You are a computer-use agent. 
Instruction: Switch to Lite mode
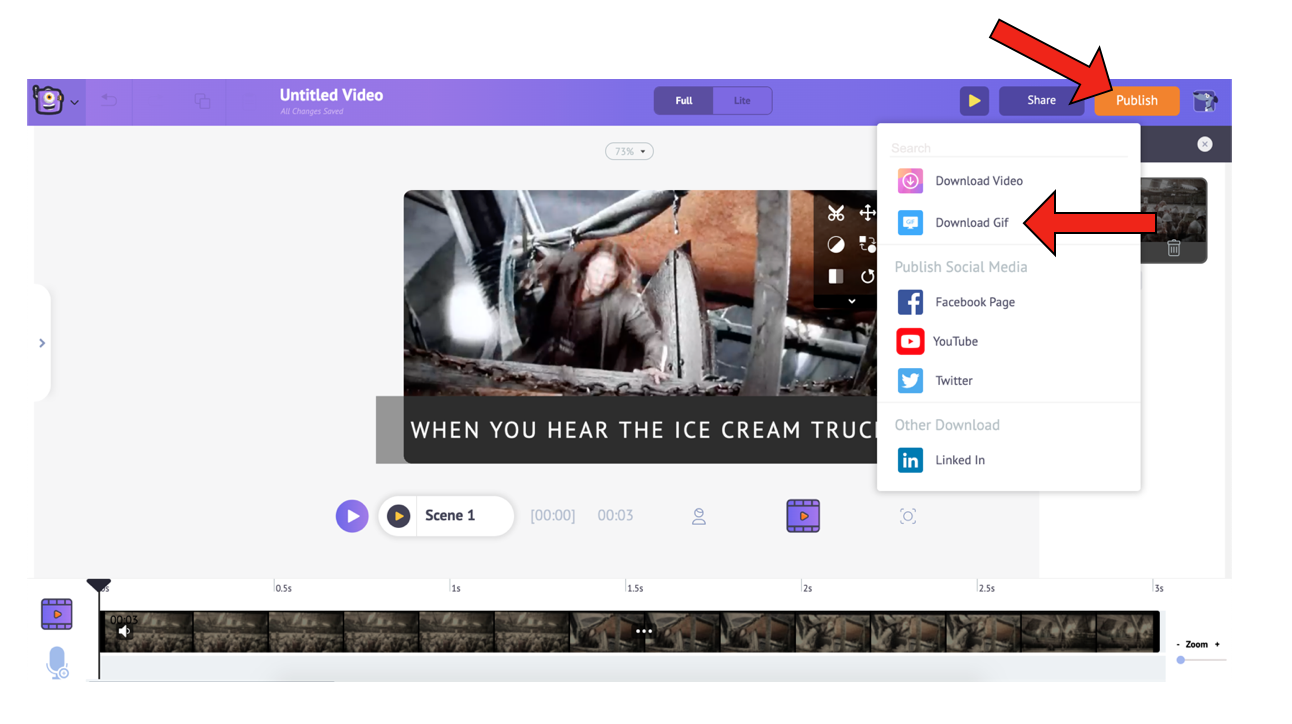pyautogui.click(x=742, y=101)
